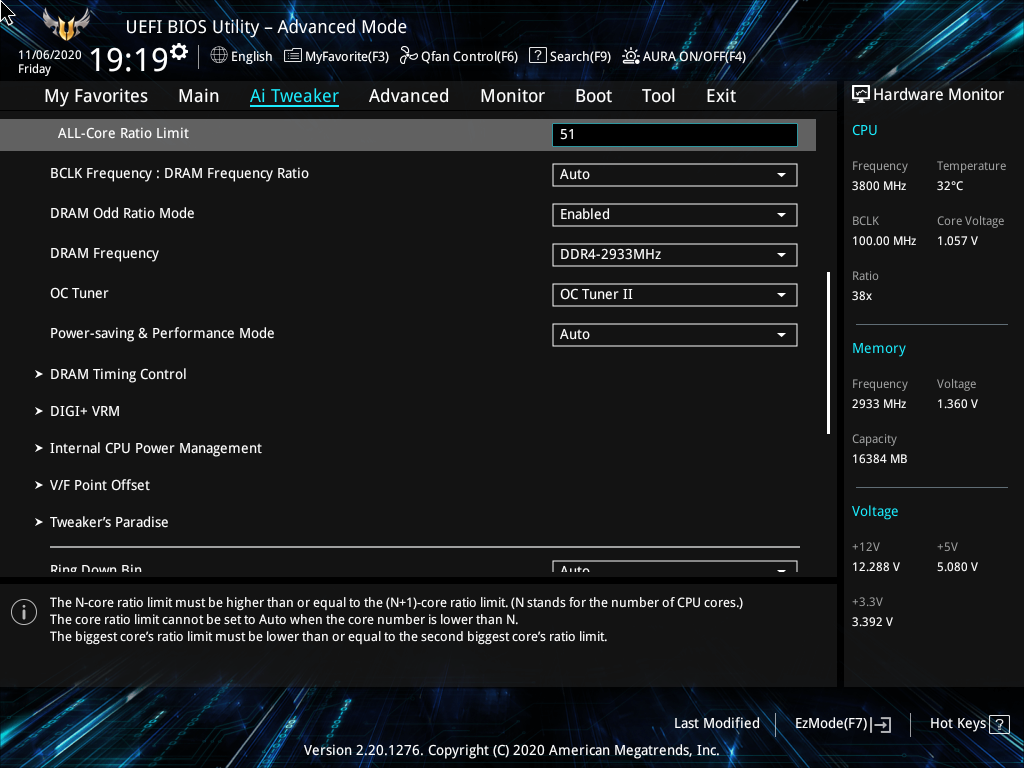Click the globe language icon
1024x768 pixels.
pos(219,56)
